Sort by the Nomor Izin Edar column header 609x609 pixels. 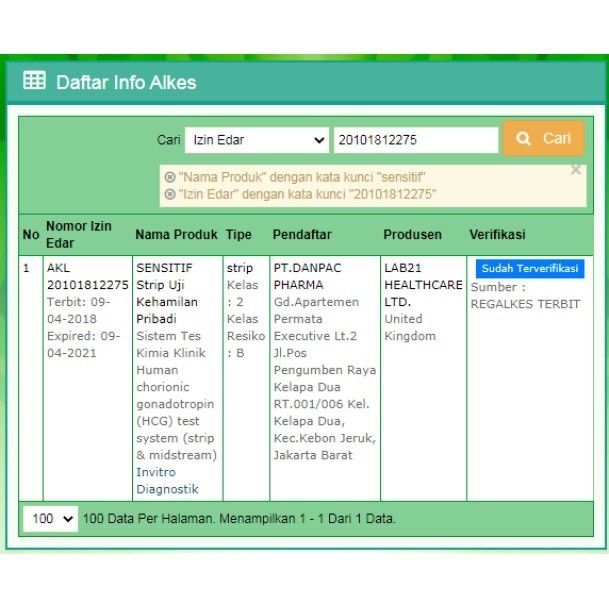pos(78,235)
